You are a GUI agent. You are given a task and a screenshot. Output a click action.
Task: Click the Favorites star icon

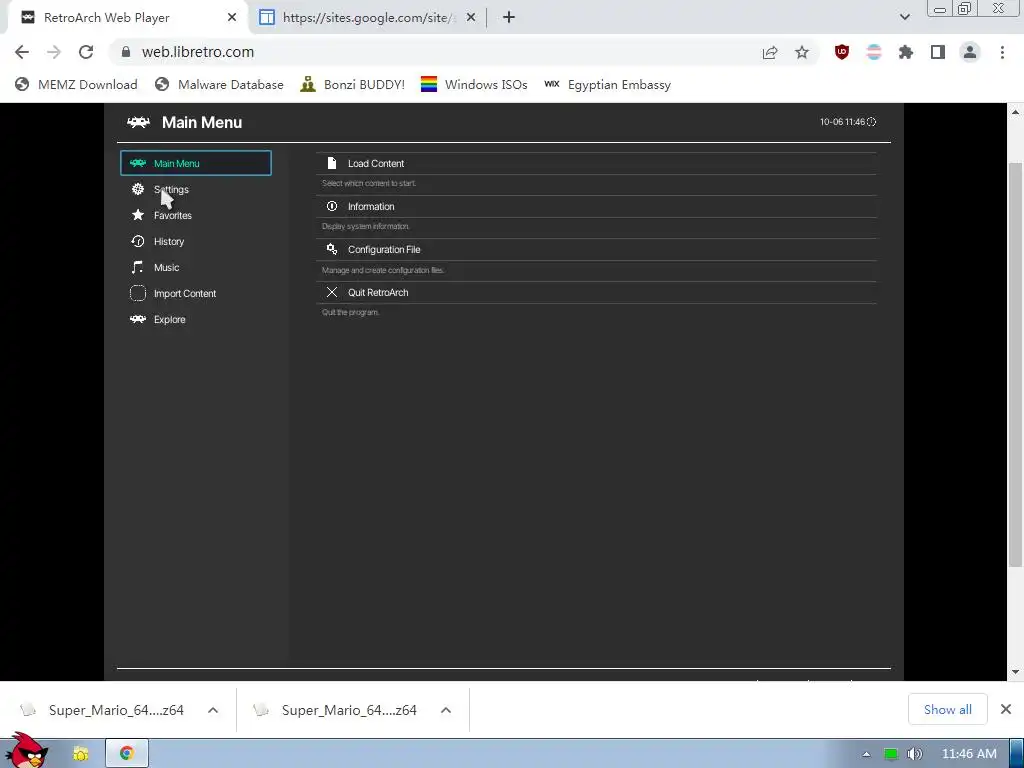pyautogui.click(x=138, y=215)
